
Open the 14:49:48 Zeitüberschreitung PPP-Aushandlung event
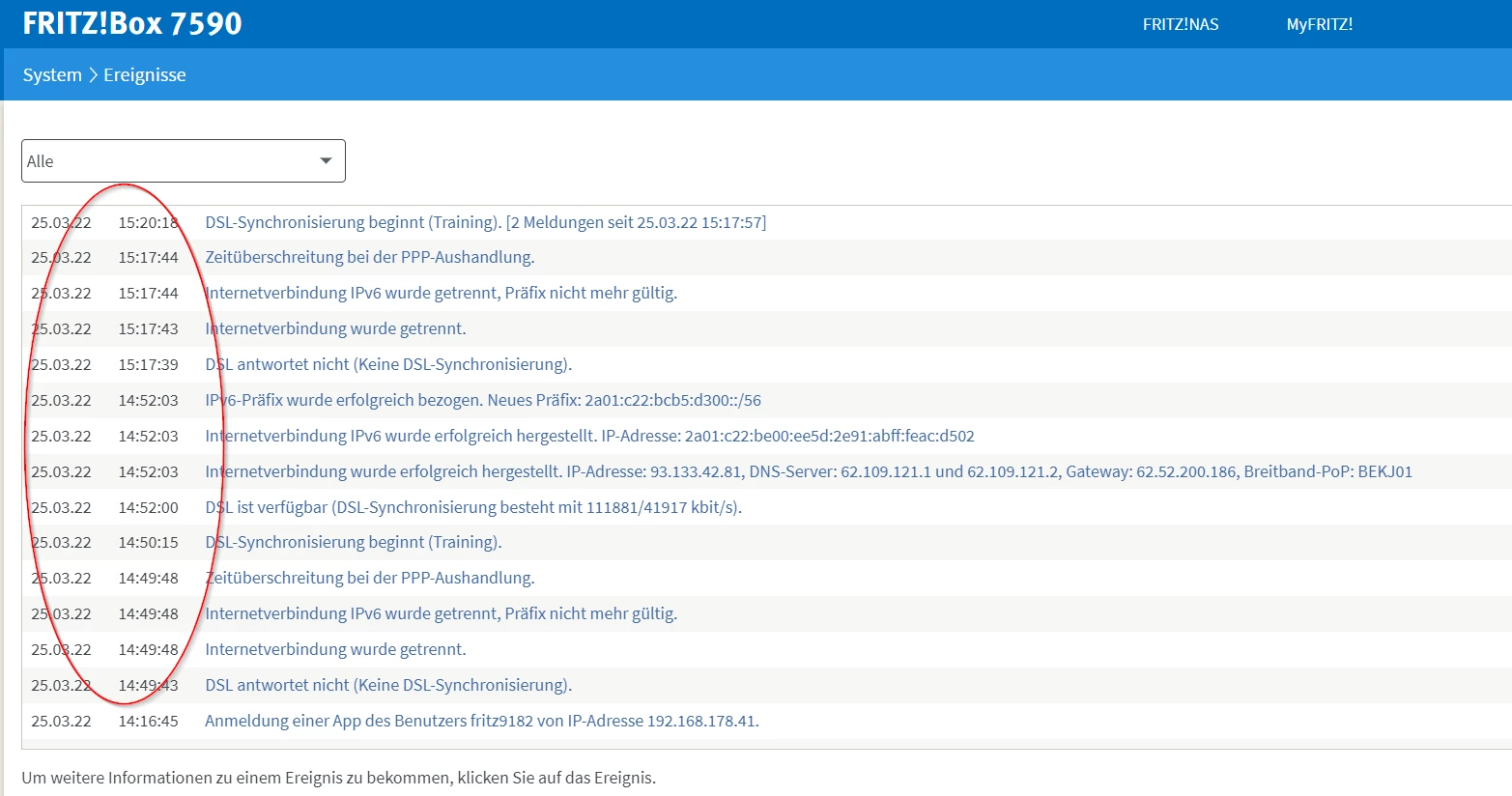[x=370, y=578]
